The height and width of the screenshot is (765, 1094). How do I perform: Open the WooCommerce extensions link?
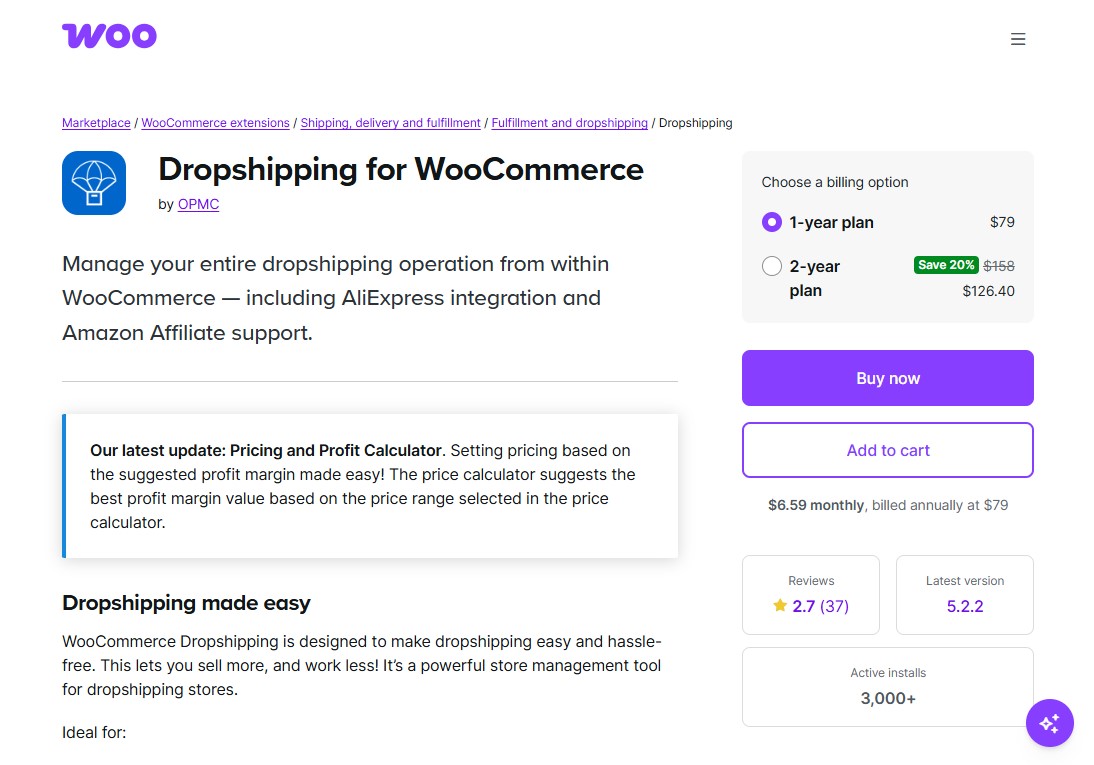point(215,122)
